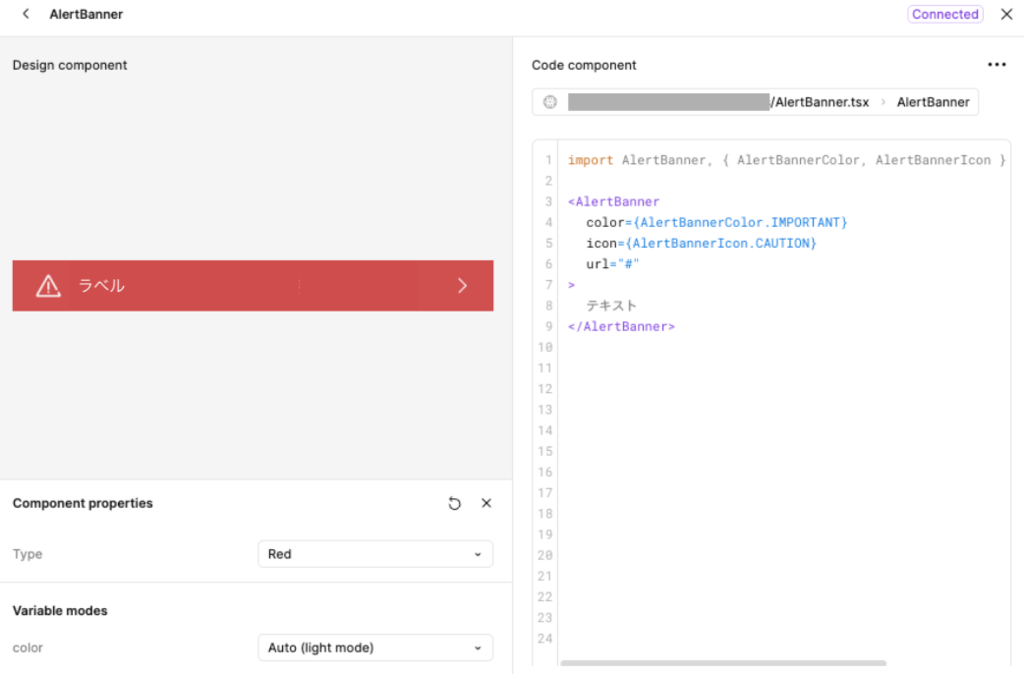Click the caution triangle icon in the banner
Screen dimensions: 1024x674
pos(48,286)
